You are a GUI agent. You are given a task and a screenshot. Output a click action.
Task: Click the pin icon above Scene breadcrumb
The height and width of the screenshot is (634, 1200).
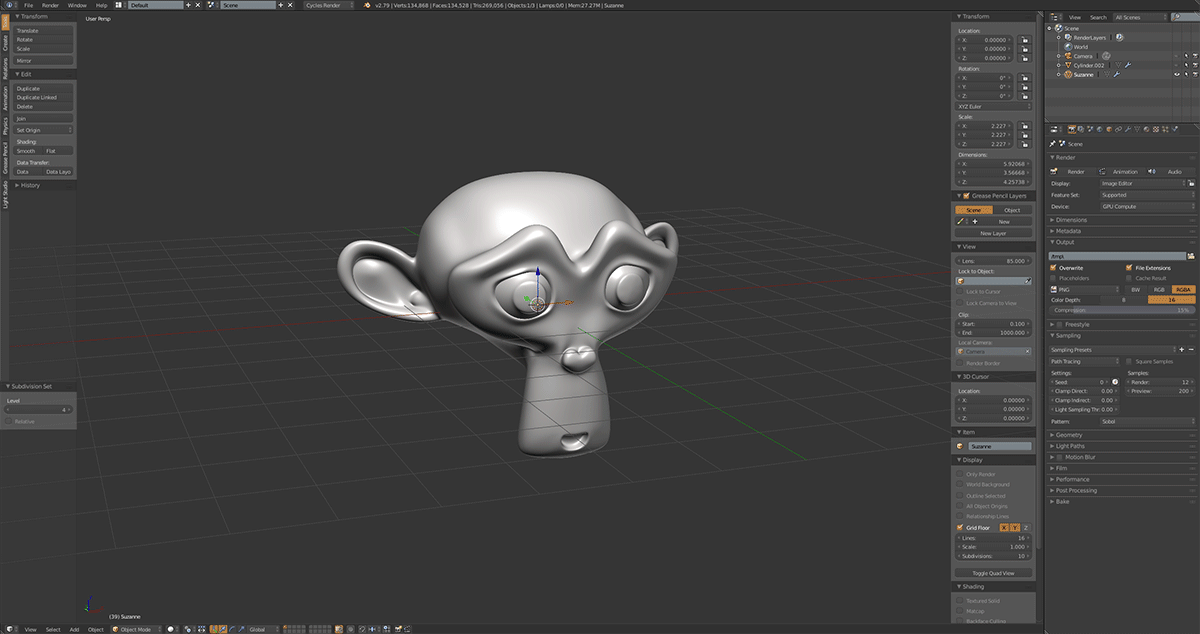pos(1053,144)
